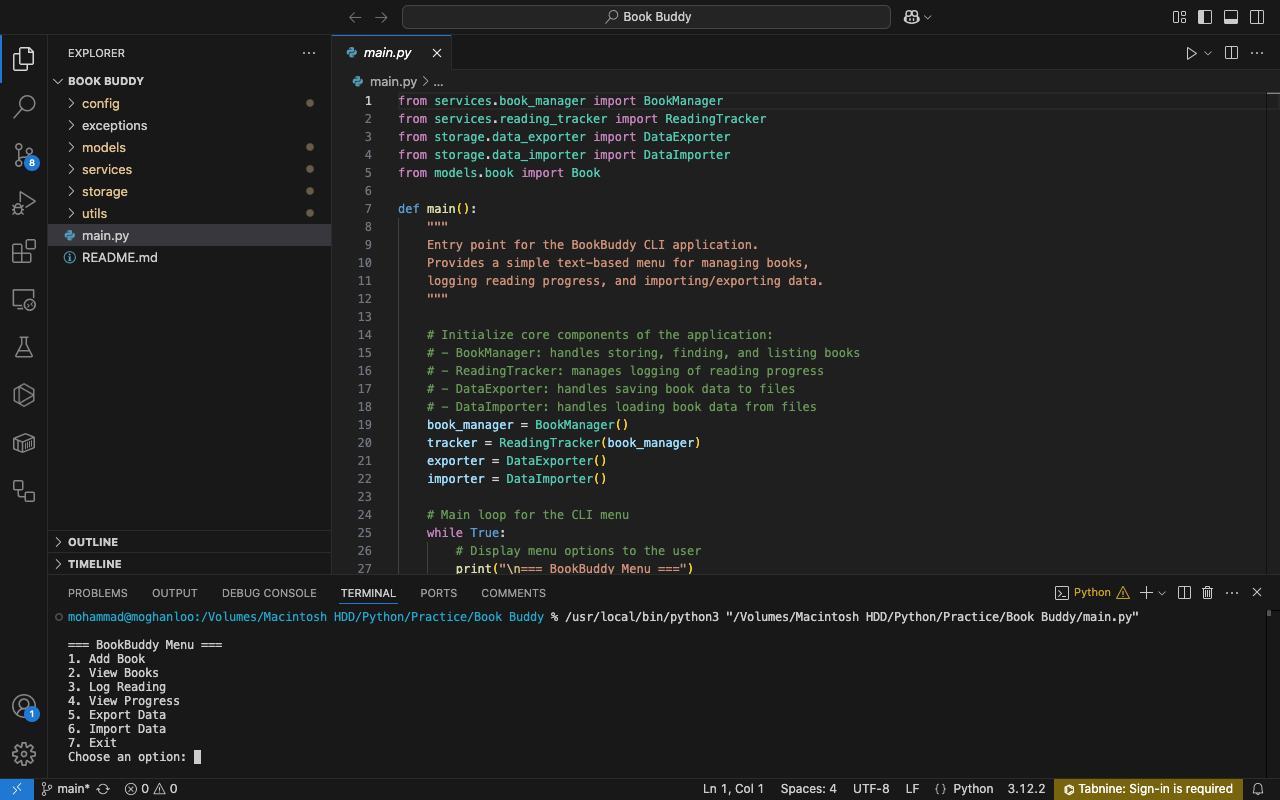Click the Split Editor Right icon
The width and height of the screenshot is (1280, 800).
point(1231,53)
